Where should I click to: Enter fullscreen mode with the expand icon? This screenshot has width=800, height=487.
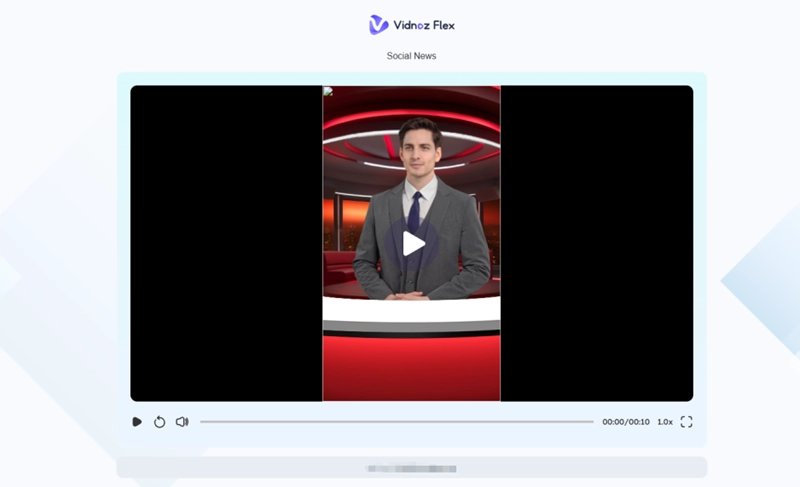[x=686, y=422]
